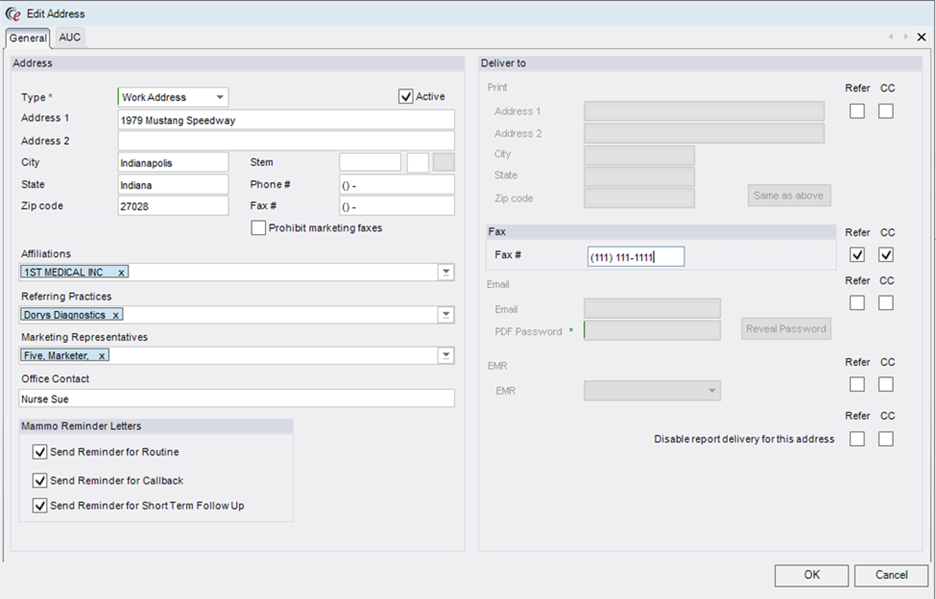Switch to the AUC tab
Screen dimensions: 936x599
pos(69,37)
